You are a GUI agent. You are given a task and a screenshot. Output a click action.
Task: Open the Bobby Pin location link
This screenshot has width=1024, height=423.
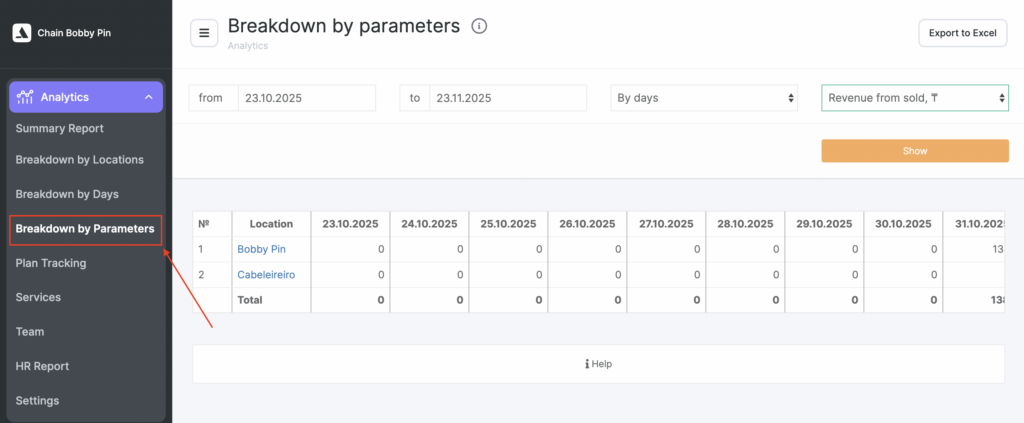pyautogui.click(x=260, y=249)
